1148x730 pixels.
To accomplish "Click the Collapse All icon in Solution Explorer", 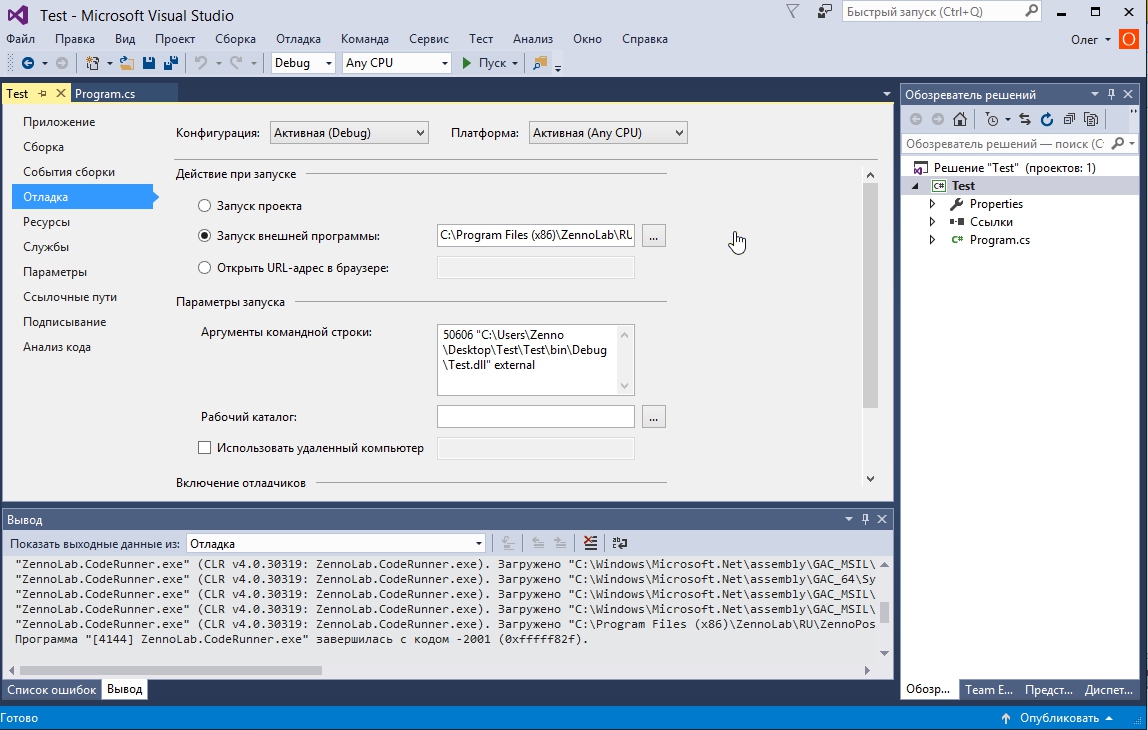I will (1069, 119).
